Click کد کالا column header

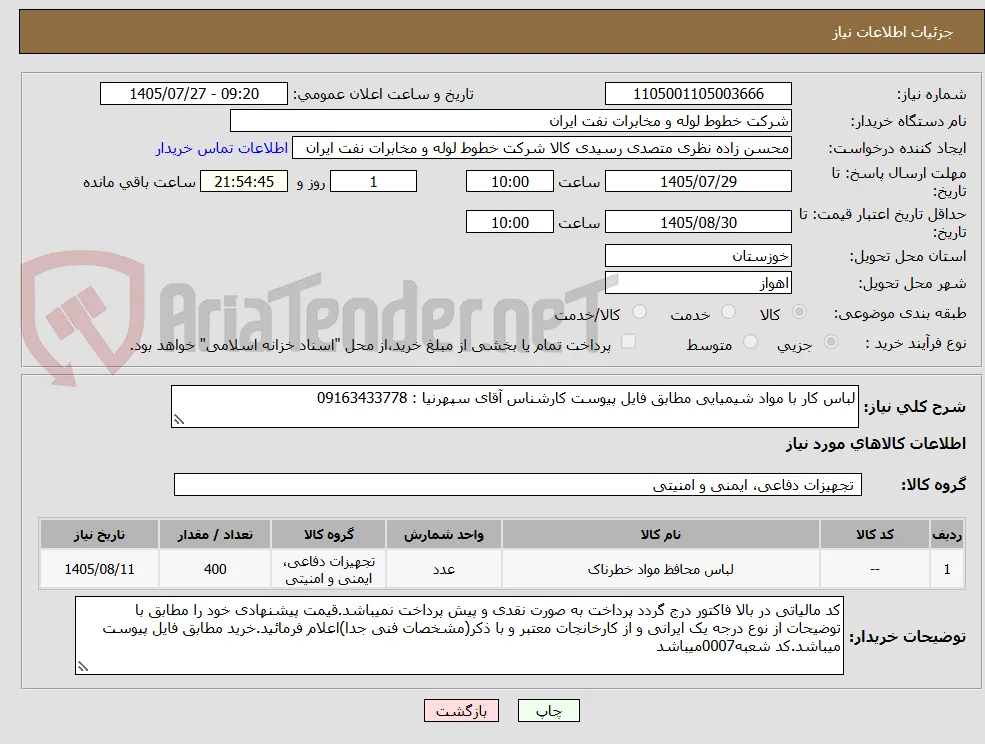(x=874, y=535)
